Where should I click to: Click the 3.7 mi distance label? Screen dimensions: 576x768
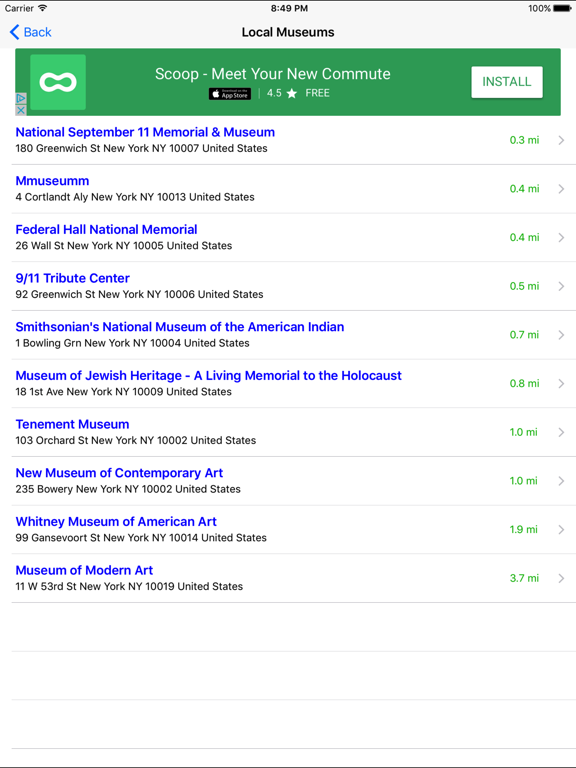[524, 578]
